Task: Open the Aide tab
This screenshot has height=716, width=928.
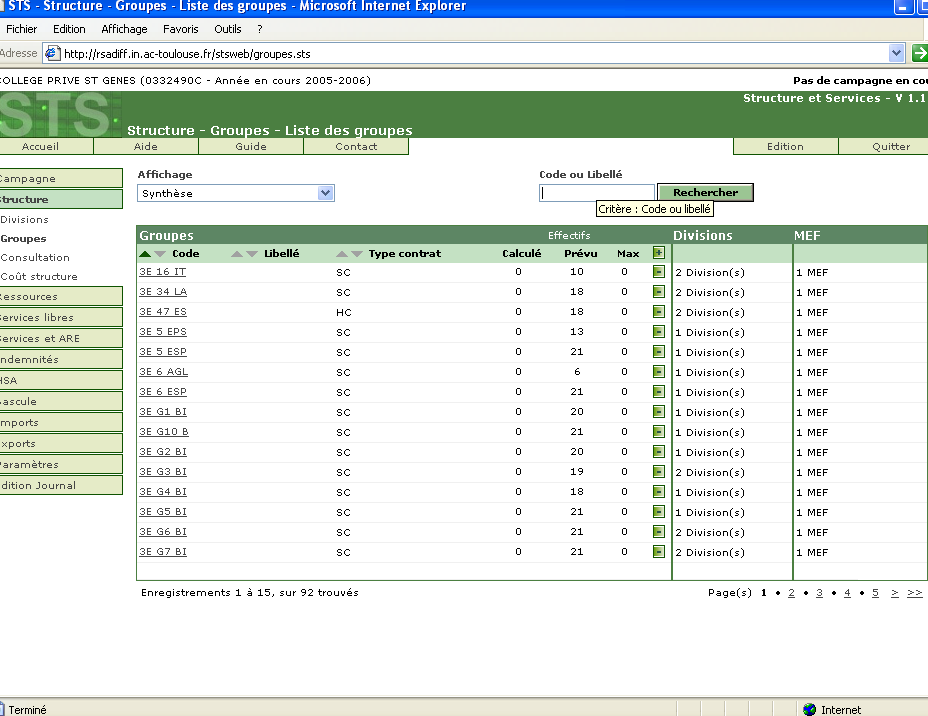Action: click(146, 146)
